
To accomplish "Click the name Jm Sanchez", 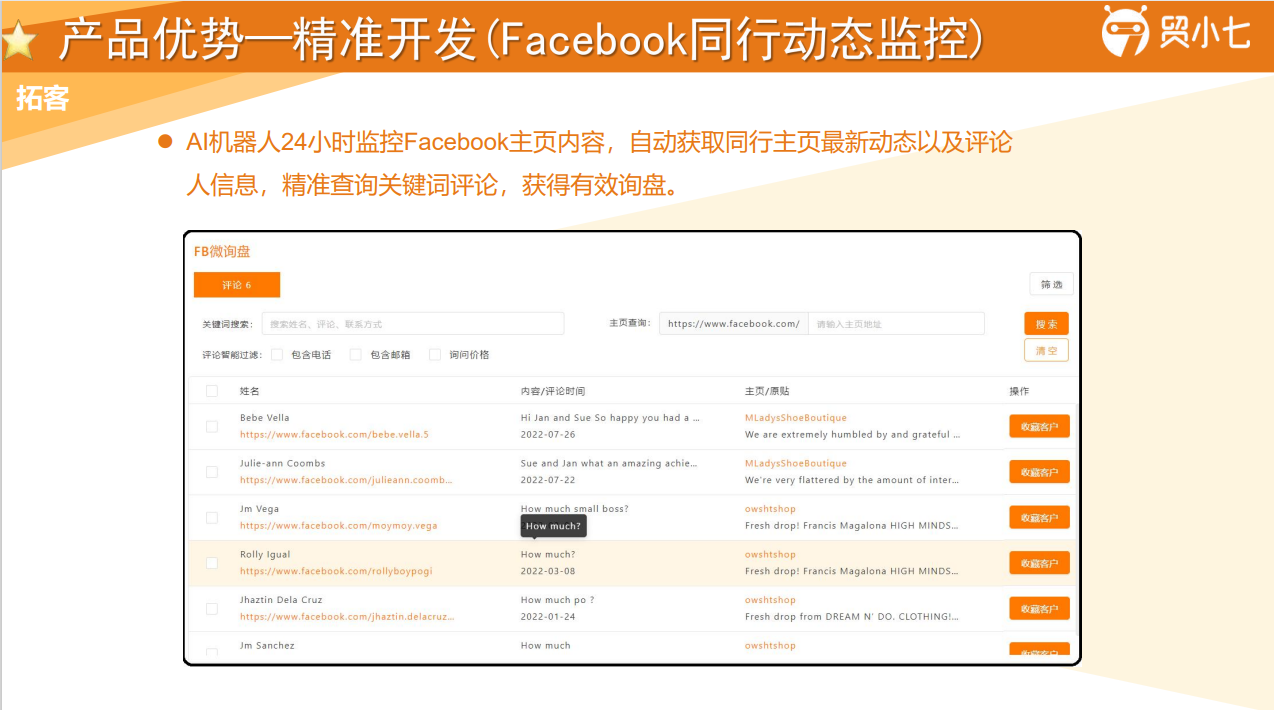I will (x=267, y=646).
